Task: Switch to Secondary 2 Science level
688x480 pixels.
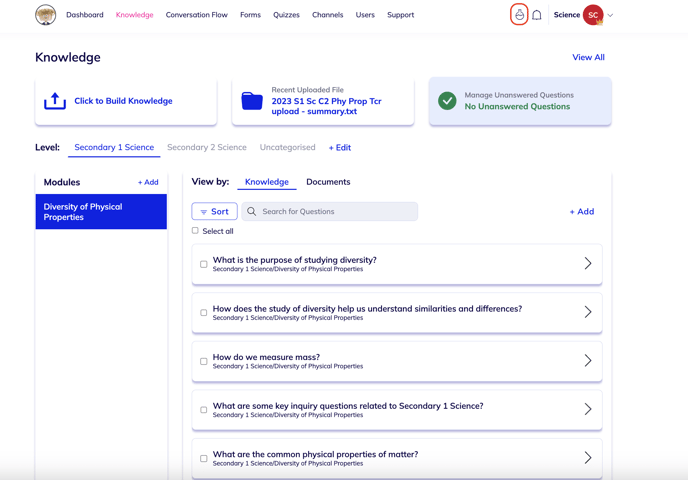Action: point(207,147)
